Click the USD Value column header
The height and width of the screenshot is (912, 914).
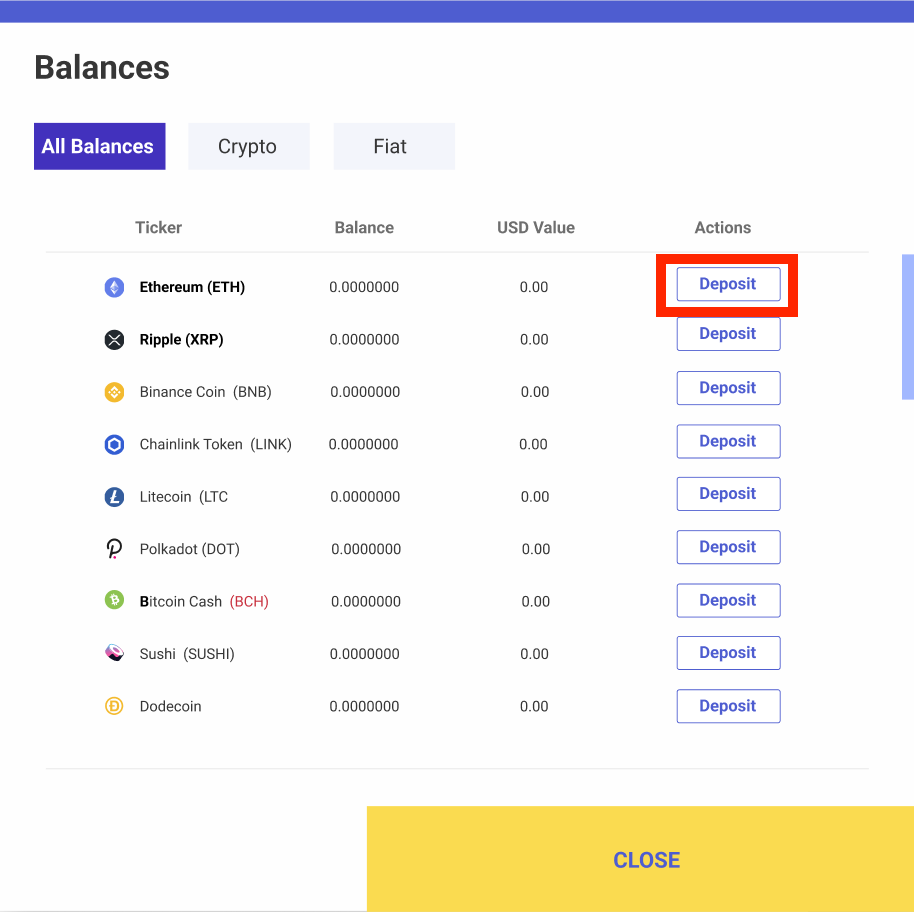click(536, 227)
